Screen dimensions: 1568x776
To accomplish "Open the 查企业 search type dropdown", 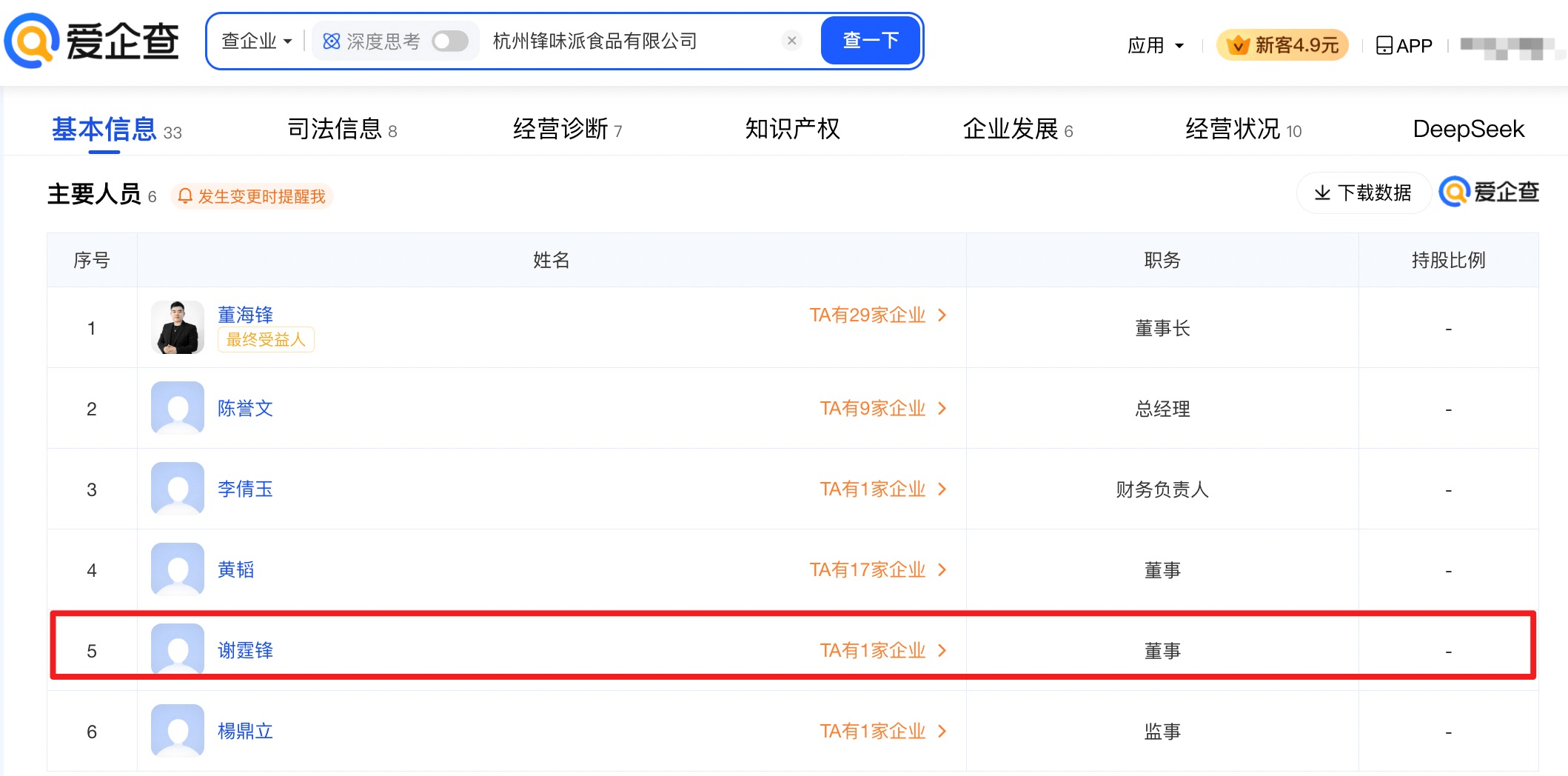I will coord(257,41).
